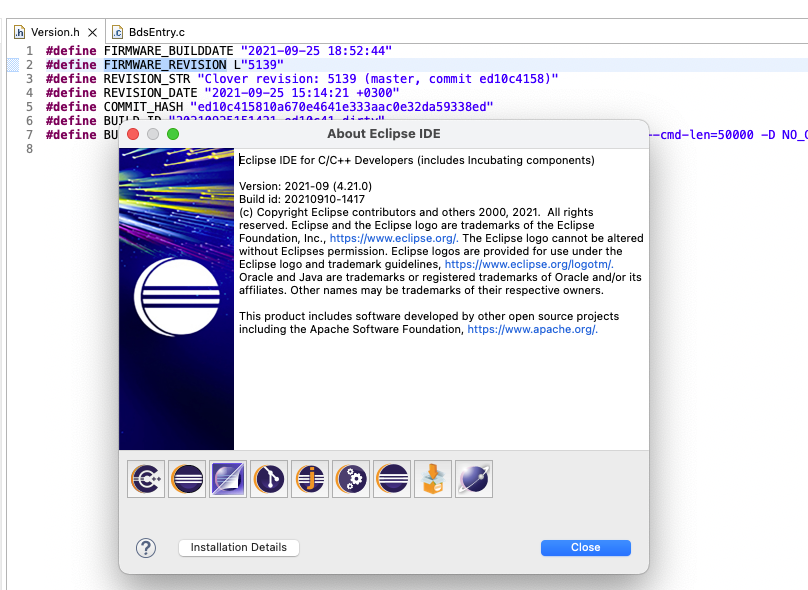Click the "Build id: 20210910-1417" text

(x=302, y=199)
